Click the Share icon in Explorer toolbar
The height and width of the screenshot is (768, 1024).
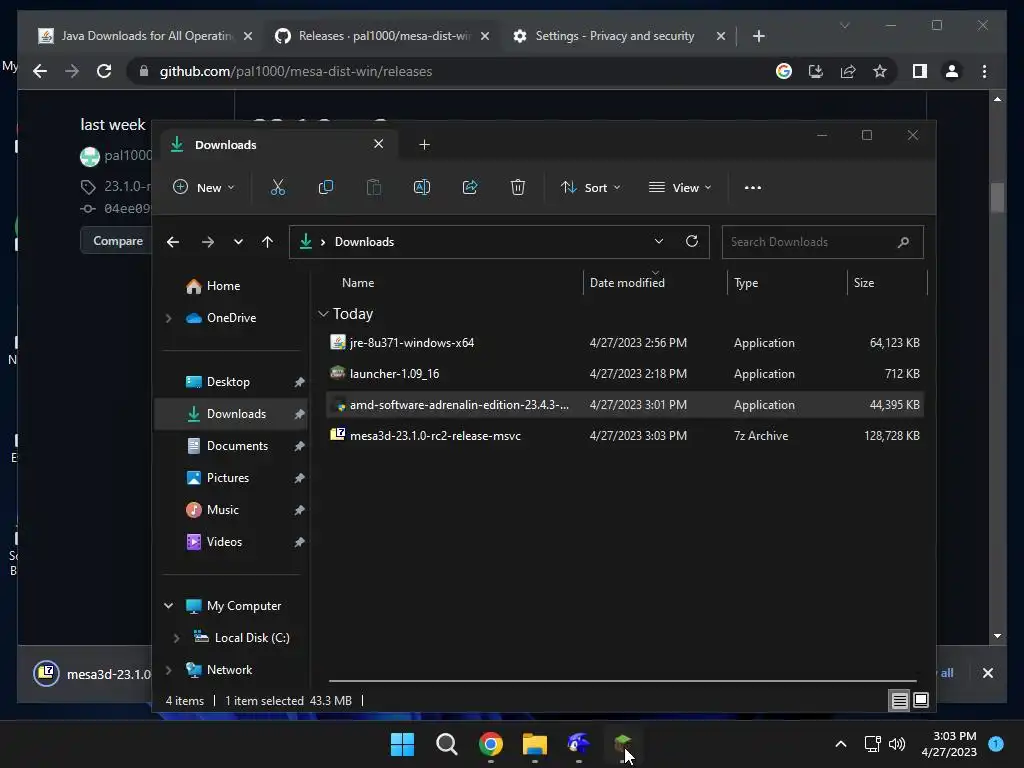470,187
